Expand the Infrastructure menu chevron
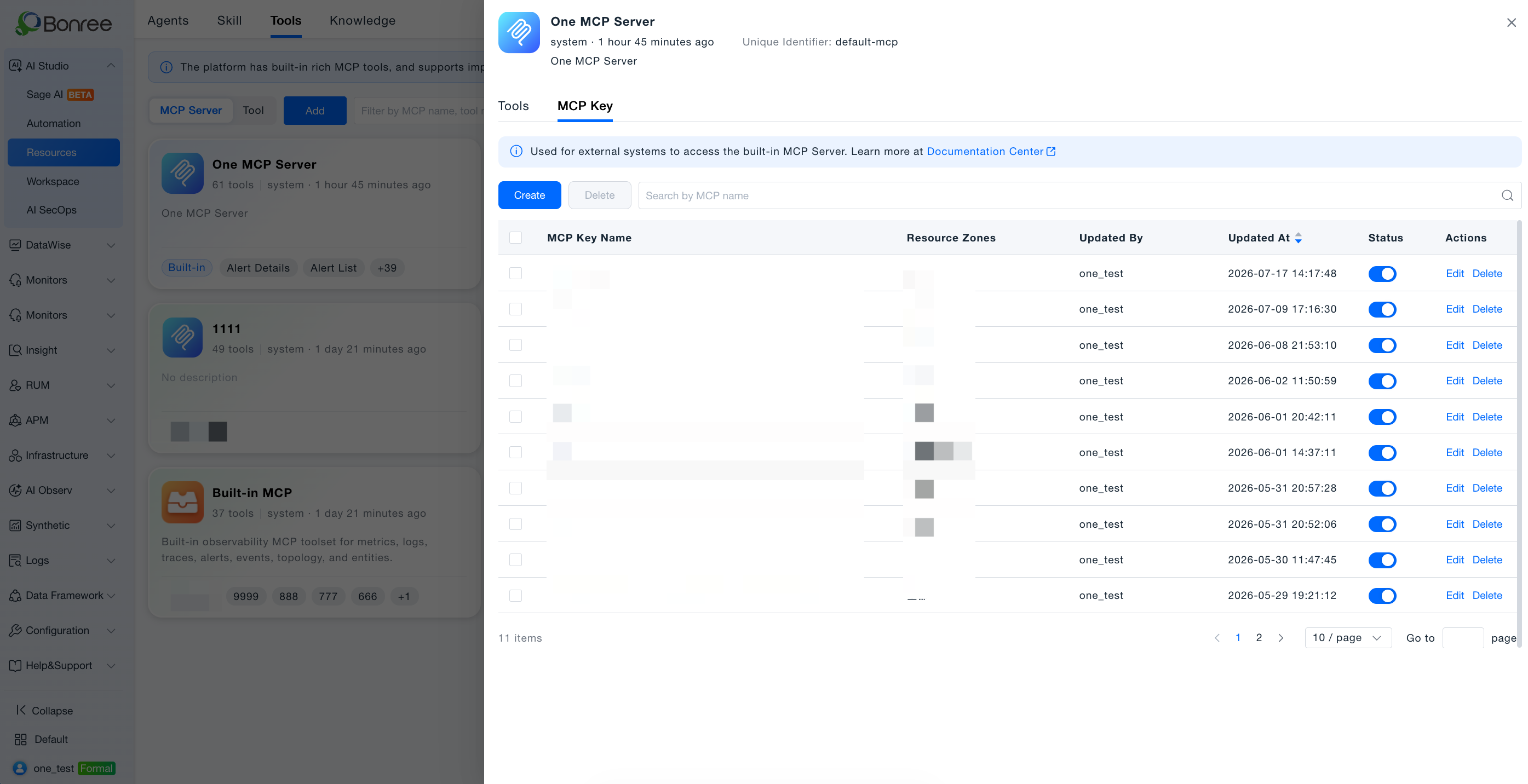The height and width of the screenshot is (784, 1528). tap(111, 455)
